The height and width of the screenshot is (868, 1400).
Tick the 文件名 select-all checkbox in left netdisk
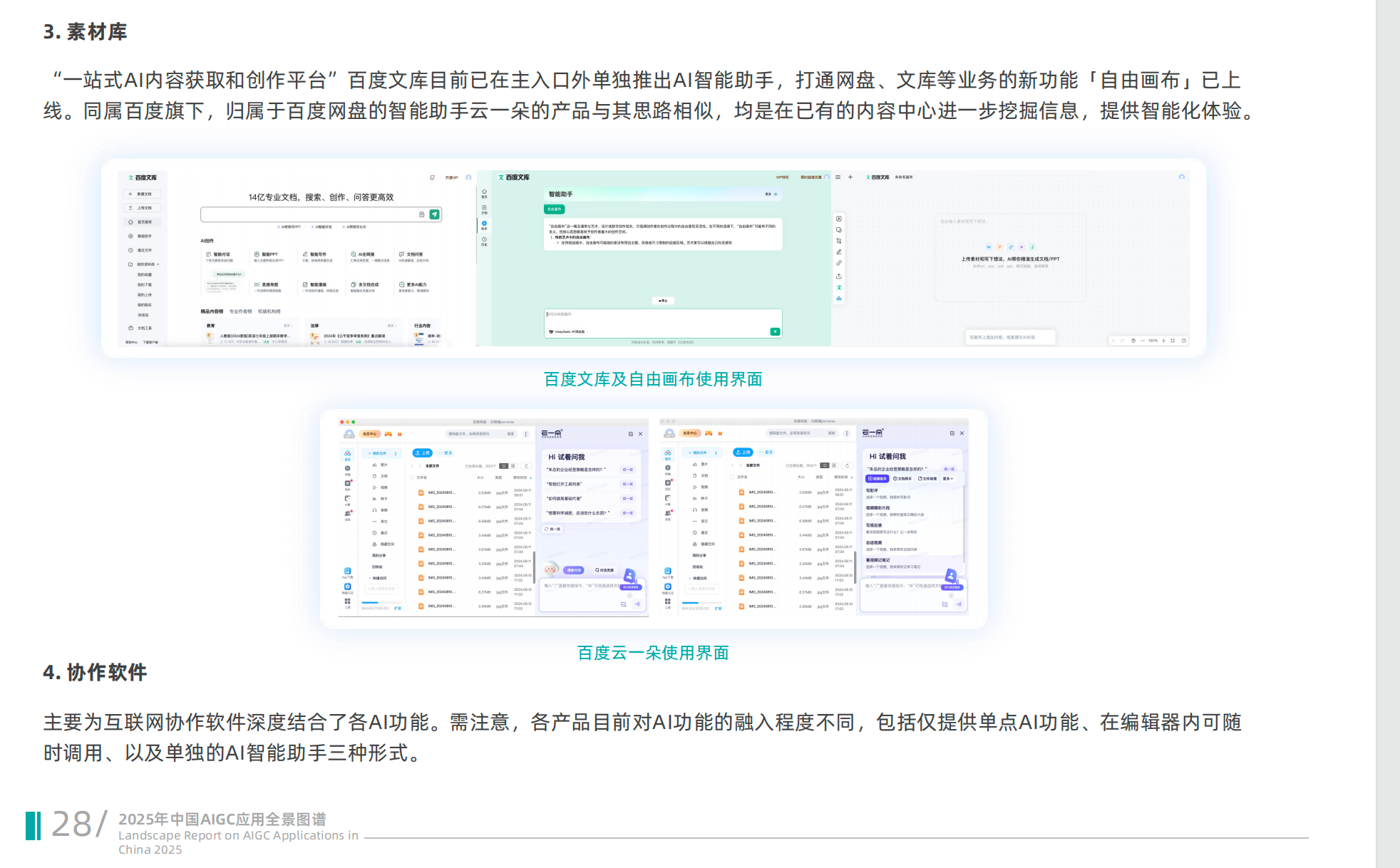coord(412,477)
